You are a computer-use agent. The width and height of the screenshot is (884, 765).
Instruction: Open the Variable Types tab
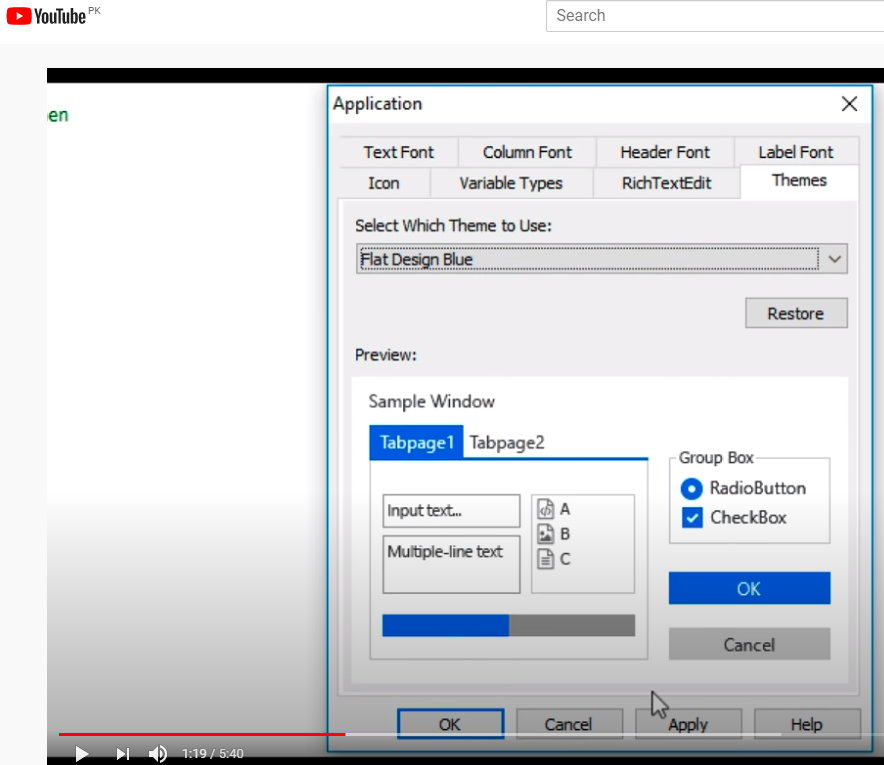point(511,183)
